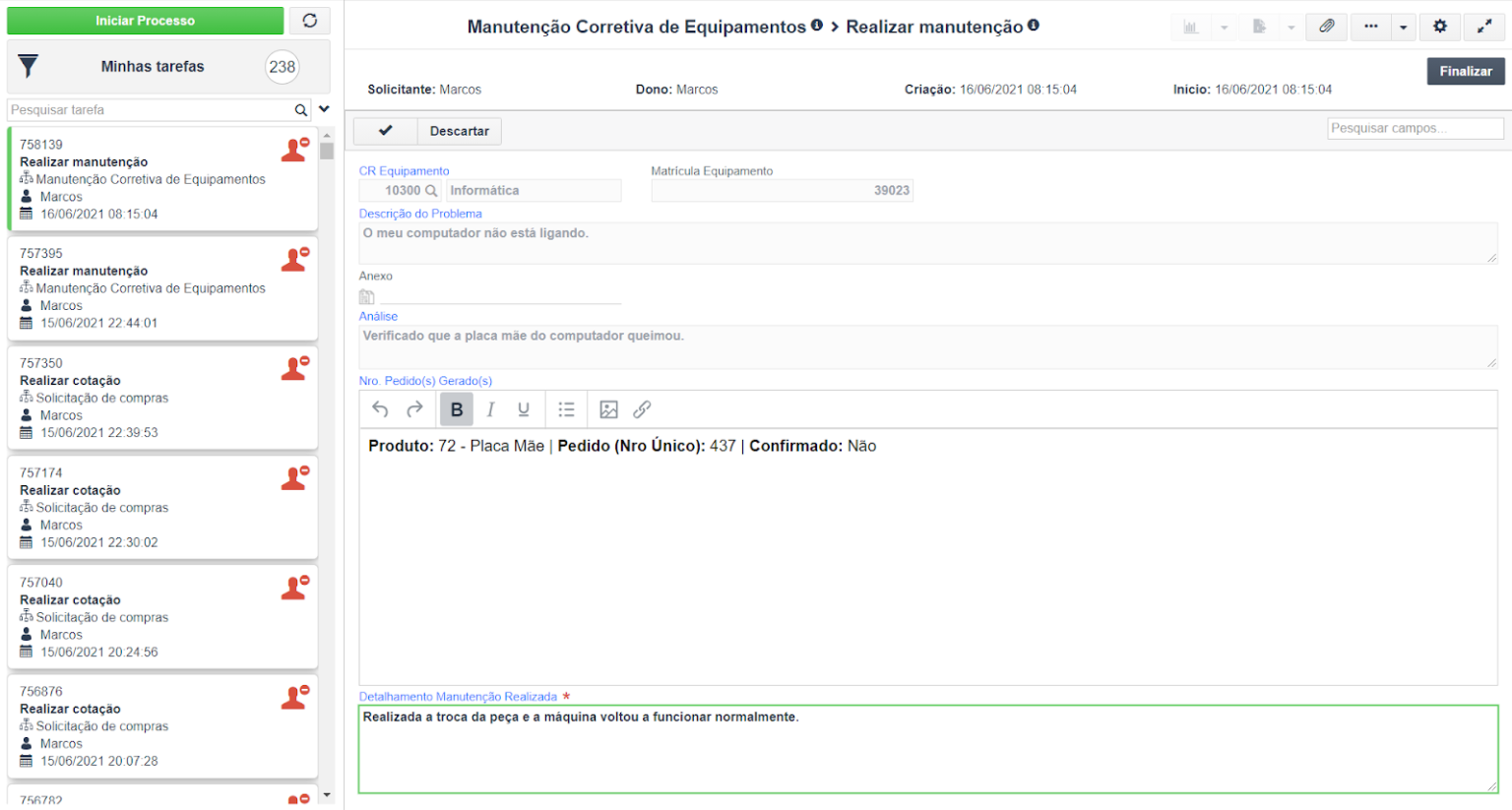1512x810 pixels.
Task: Open task 757174 Realizar cotação
Action: tap(162, 507)
